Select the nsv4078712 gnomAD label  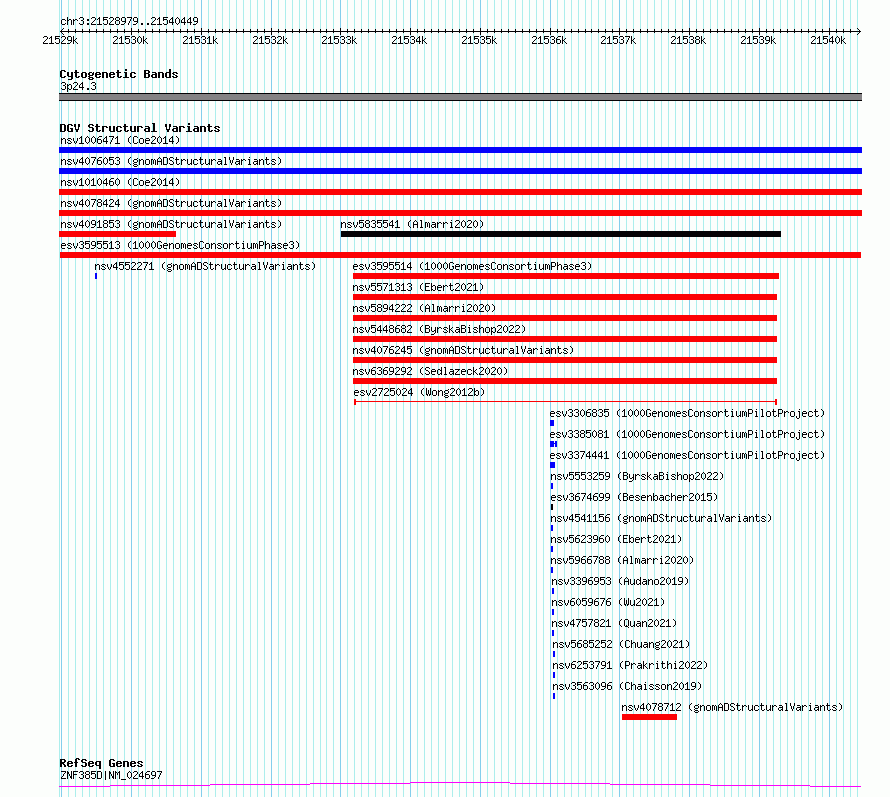pyautogui.click(x=732, y=707)
